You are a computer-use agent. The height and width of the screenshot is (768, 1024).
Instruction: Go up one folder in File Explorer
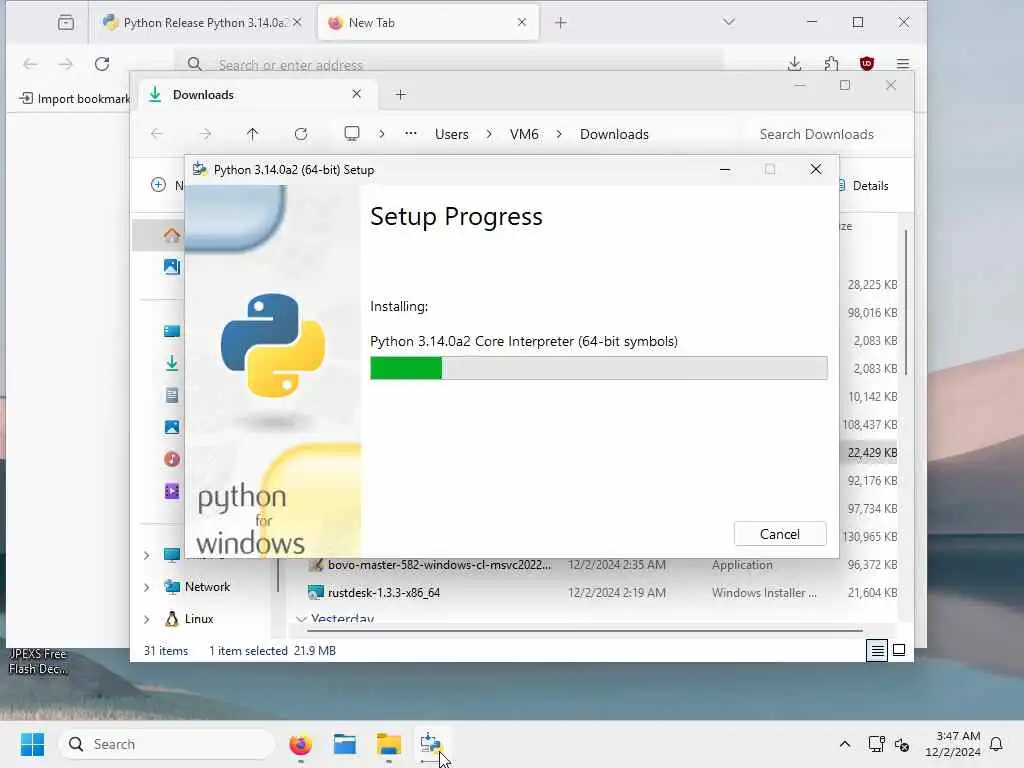click(x=253, y=134)
